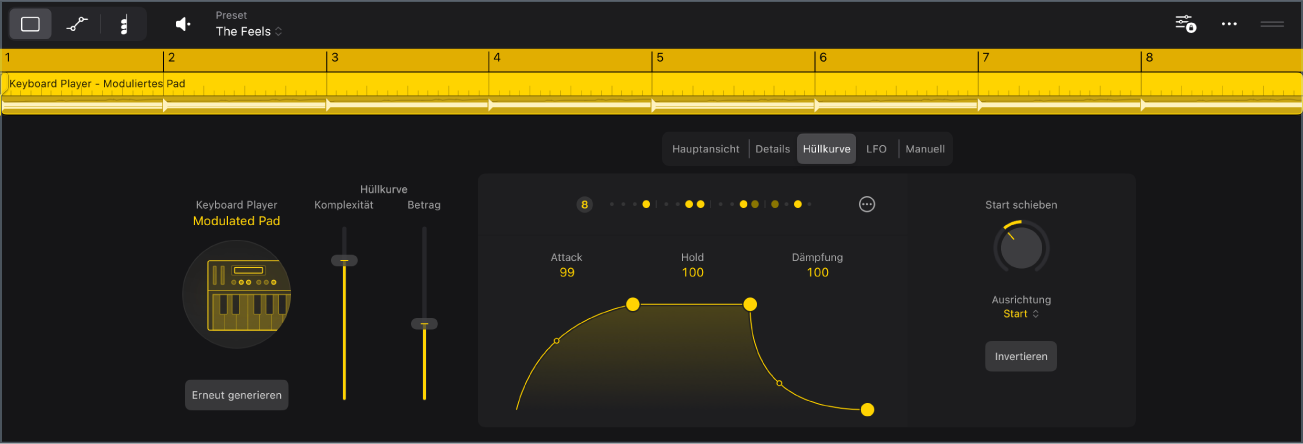This screenshot has width=1303, height=444.
Task: Enable the first step dot in envelope pattern
Action: coord(612,204)
